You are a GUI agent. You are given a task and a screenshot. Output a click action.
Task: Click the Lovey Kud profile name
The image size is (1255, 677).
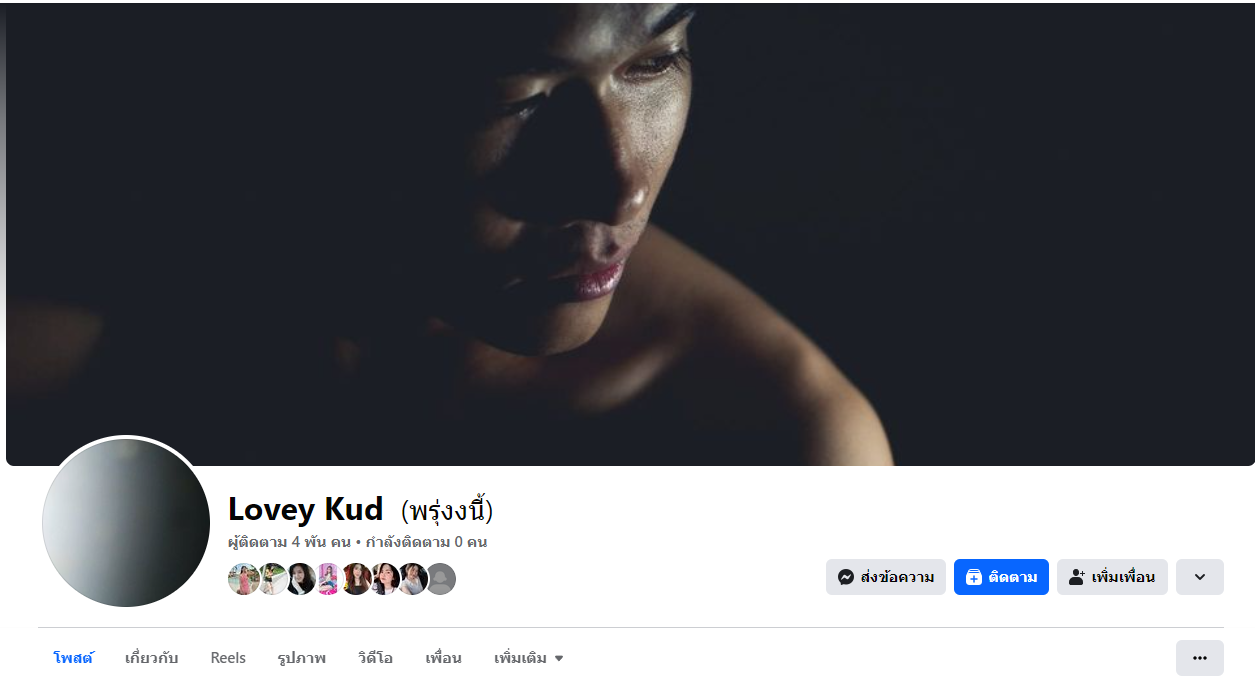(306, 510)
